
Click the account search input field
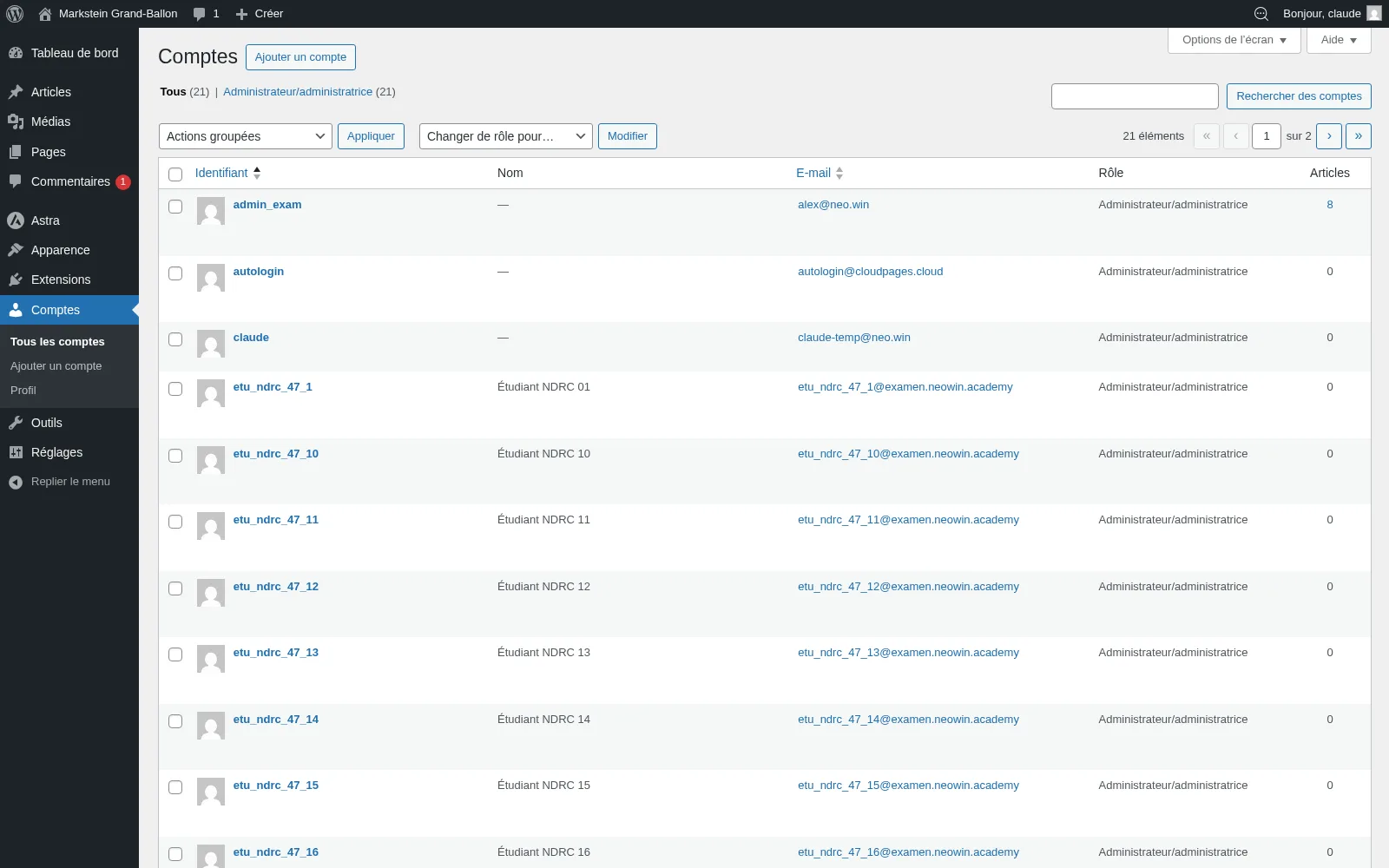(1135, 96)
